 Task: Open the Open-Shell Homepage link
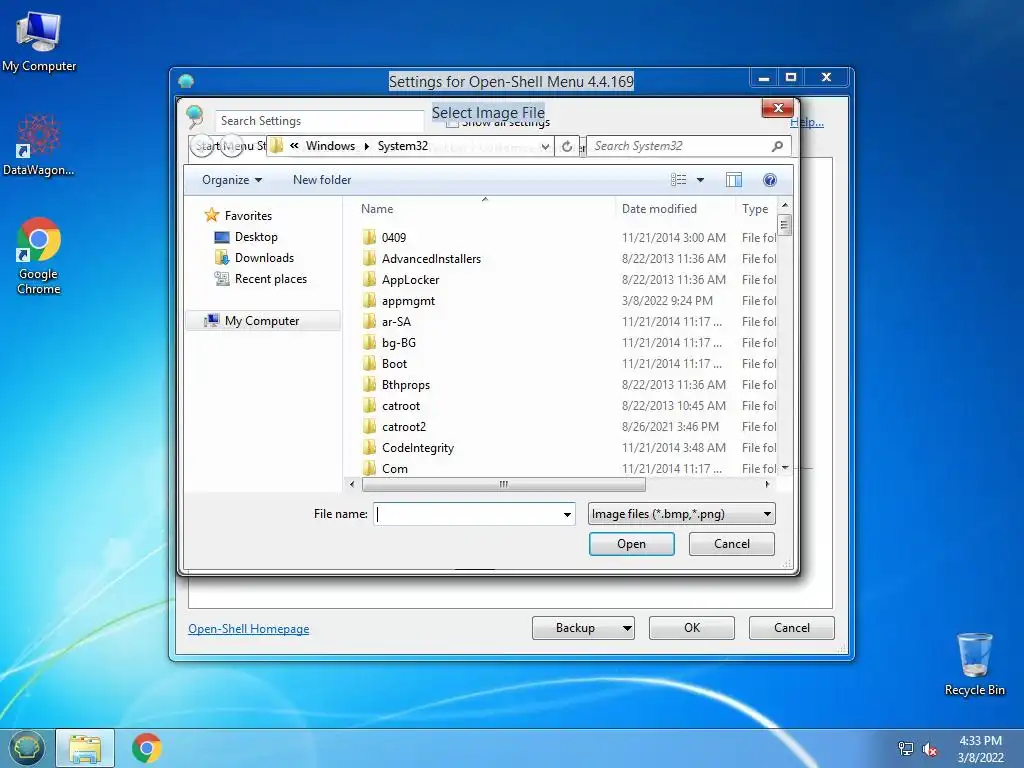click(249, 629)
